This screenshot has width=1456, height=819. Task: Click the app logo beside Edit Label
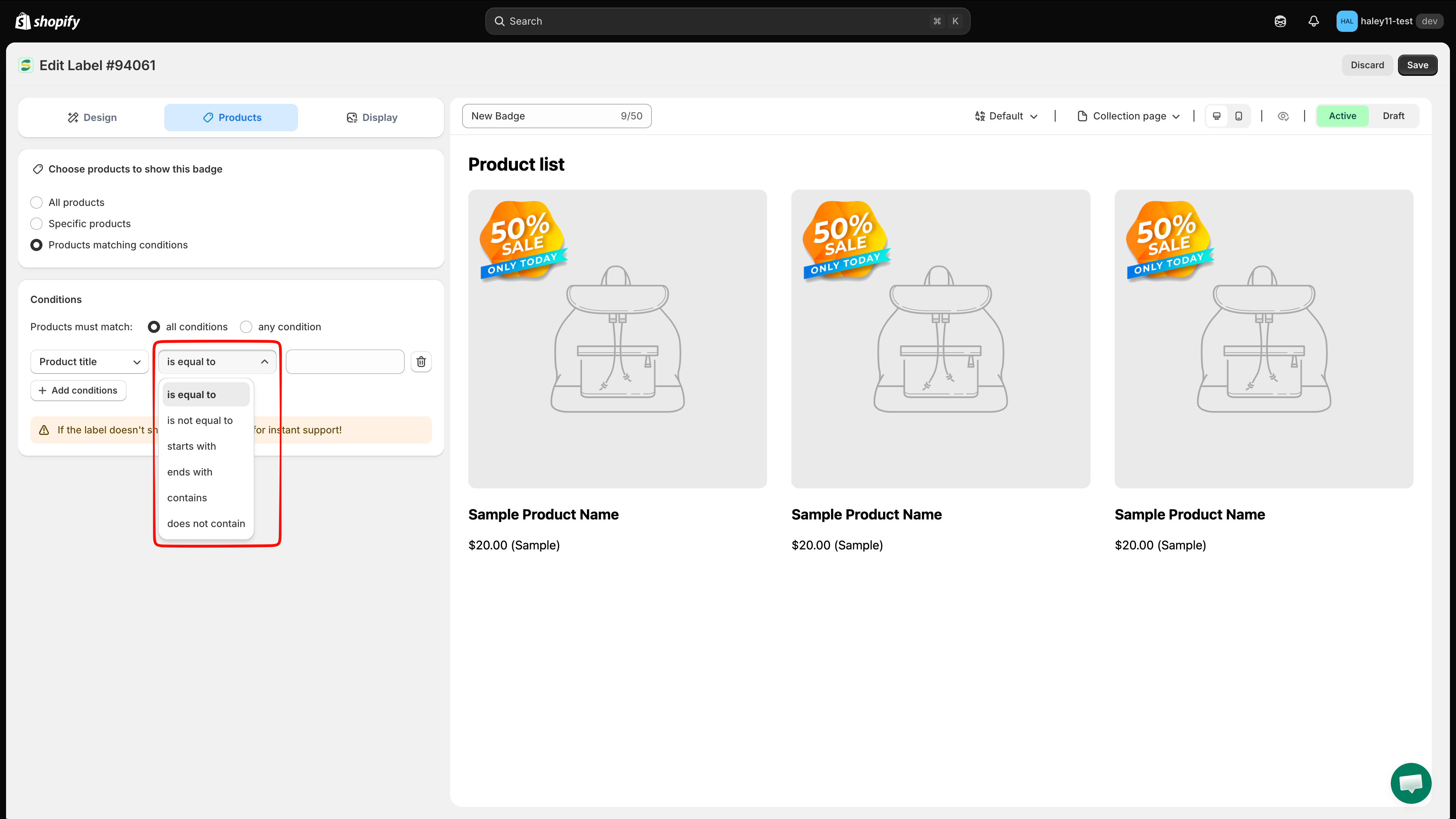(25, 66)
